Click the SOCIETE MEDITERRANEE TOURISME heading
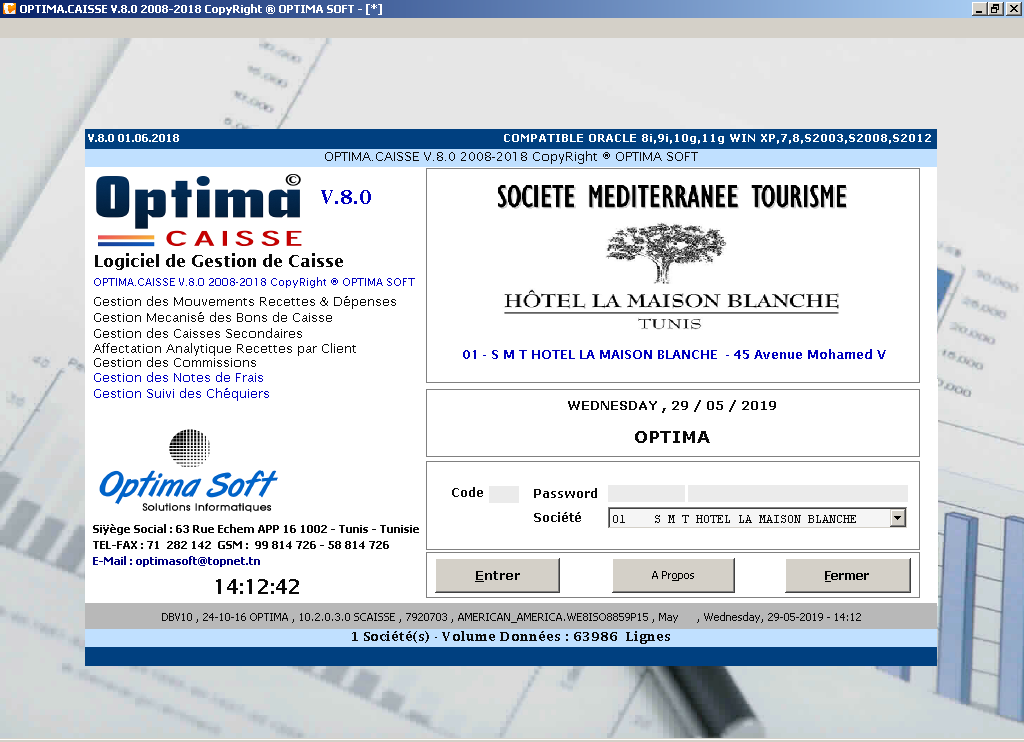The image size is (1024, 742). pyautogui.click(x=672, y=197)
